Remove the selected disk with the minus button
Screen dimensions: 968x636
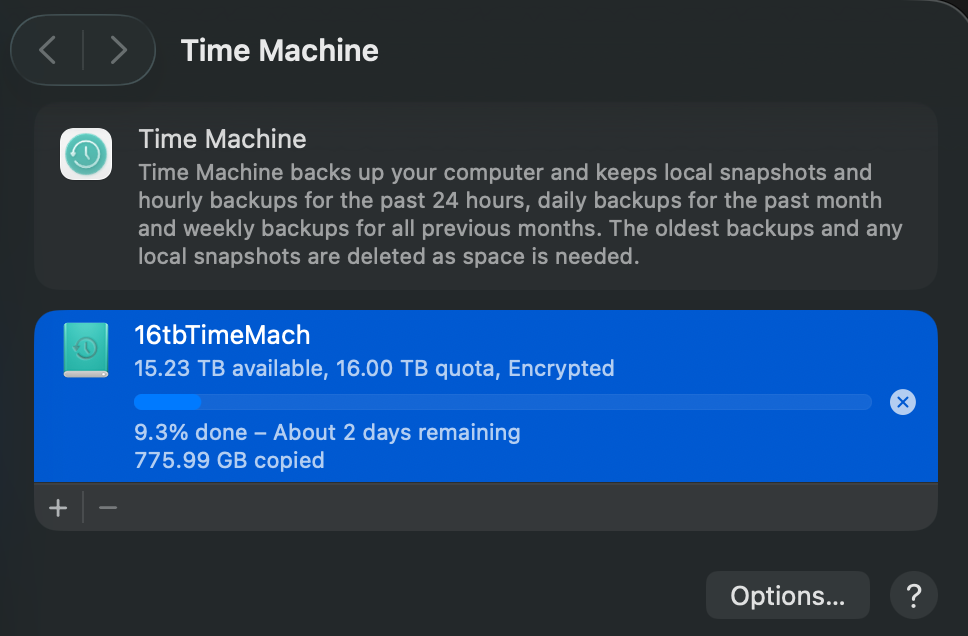point(108,508)
